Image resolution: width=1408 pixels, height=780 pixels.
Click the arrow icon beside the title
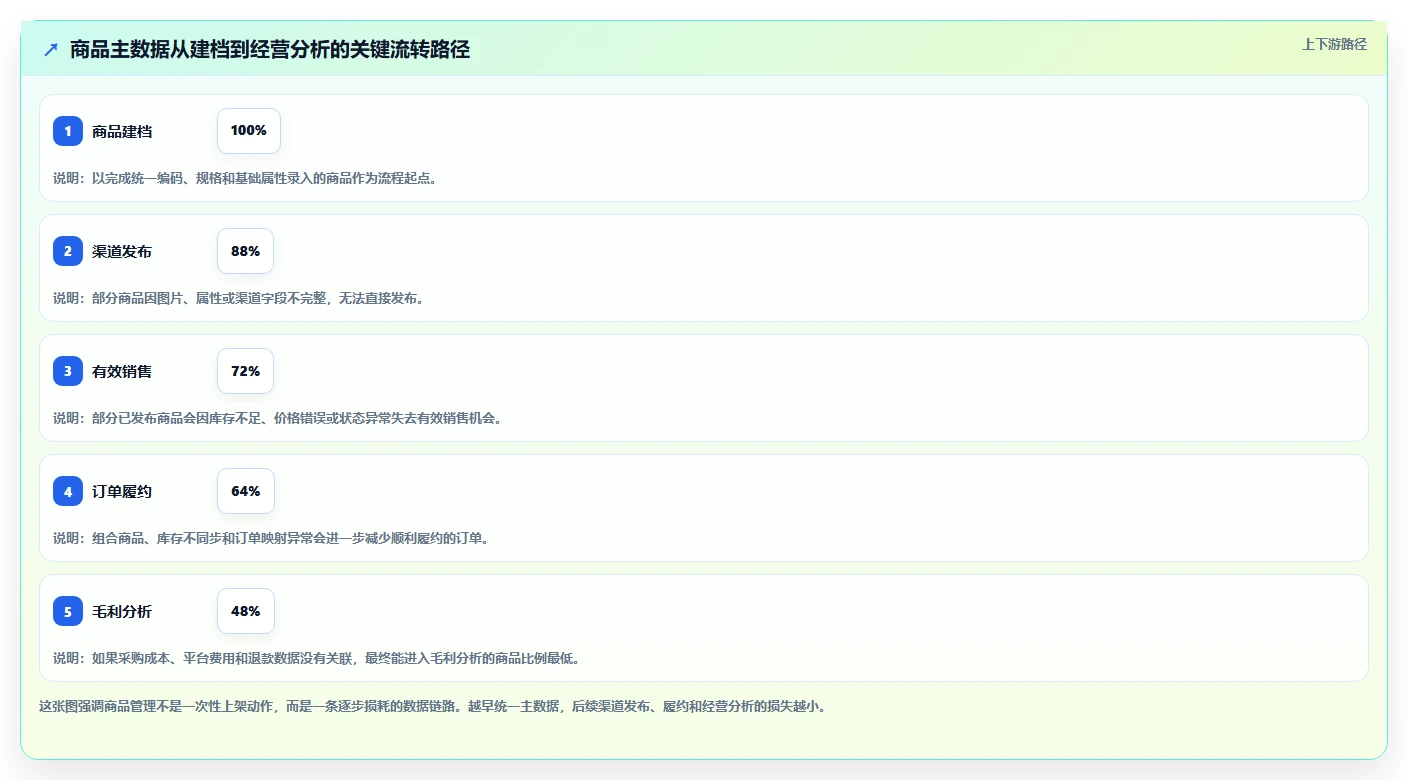[x=51, y=49]
